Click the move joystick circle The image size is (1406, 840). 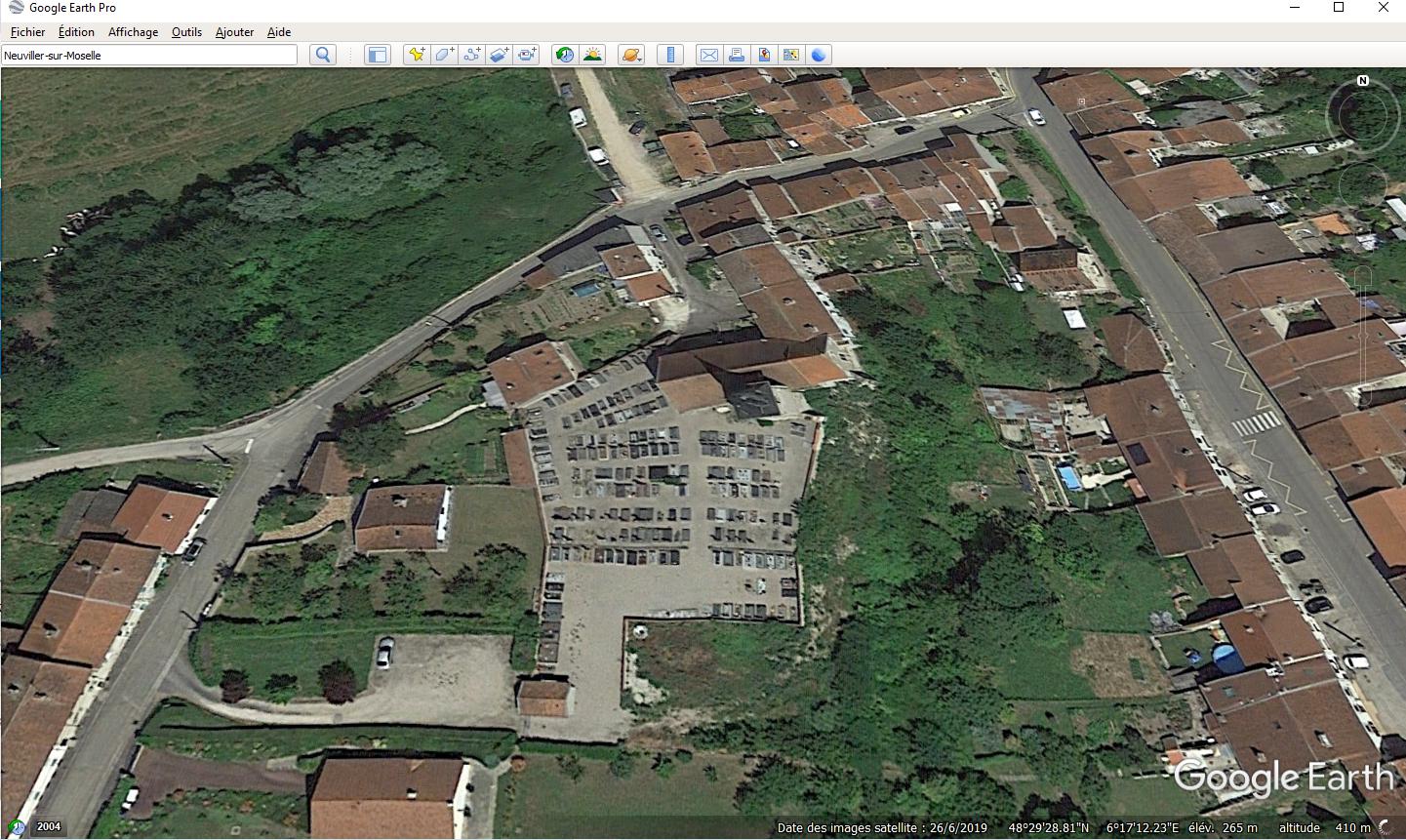1363,184
